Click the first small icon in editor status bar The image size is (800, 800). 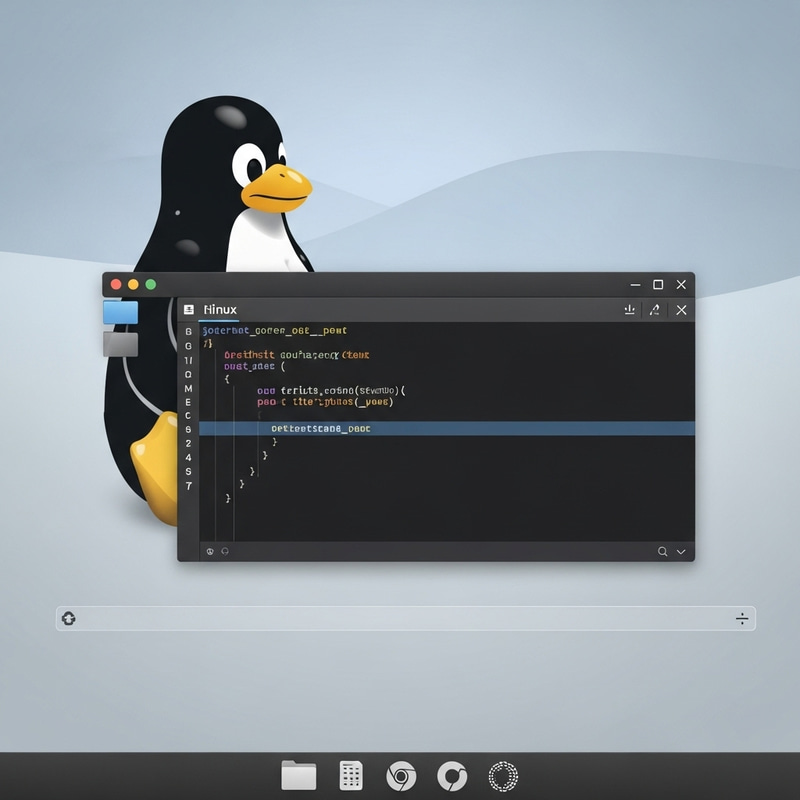(x=210, y=551)
